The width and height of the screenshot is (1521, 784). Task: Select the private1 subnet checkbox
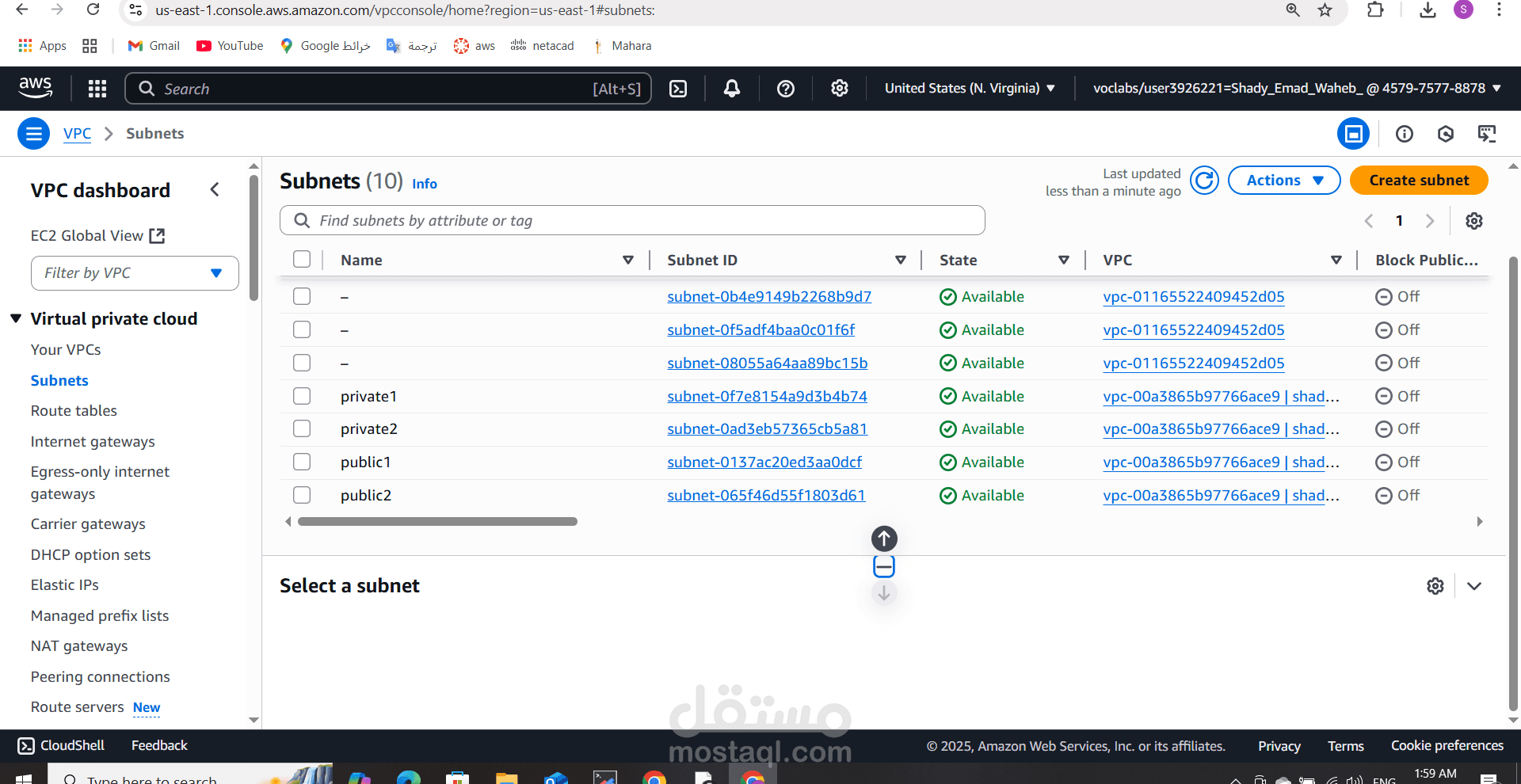(302, 396)
